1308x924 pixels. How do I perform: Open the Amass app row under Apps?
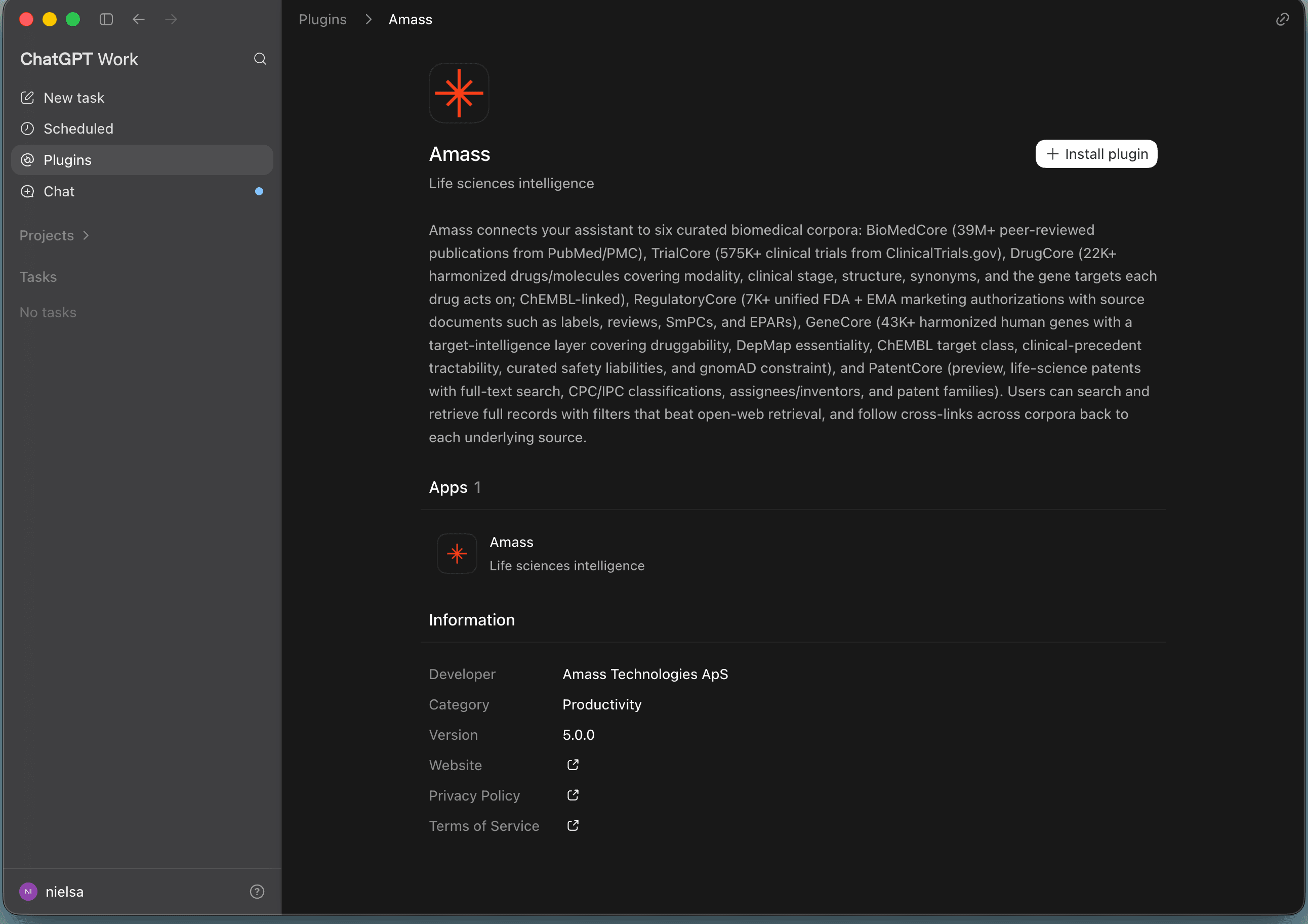(792, 553)
